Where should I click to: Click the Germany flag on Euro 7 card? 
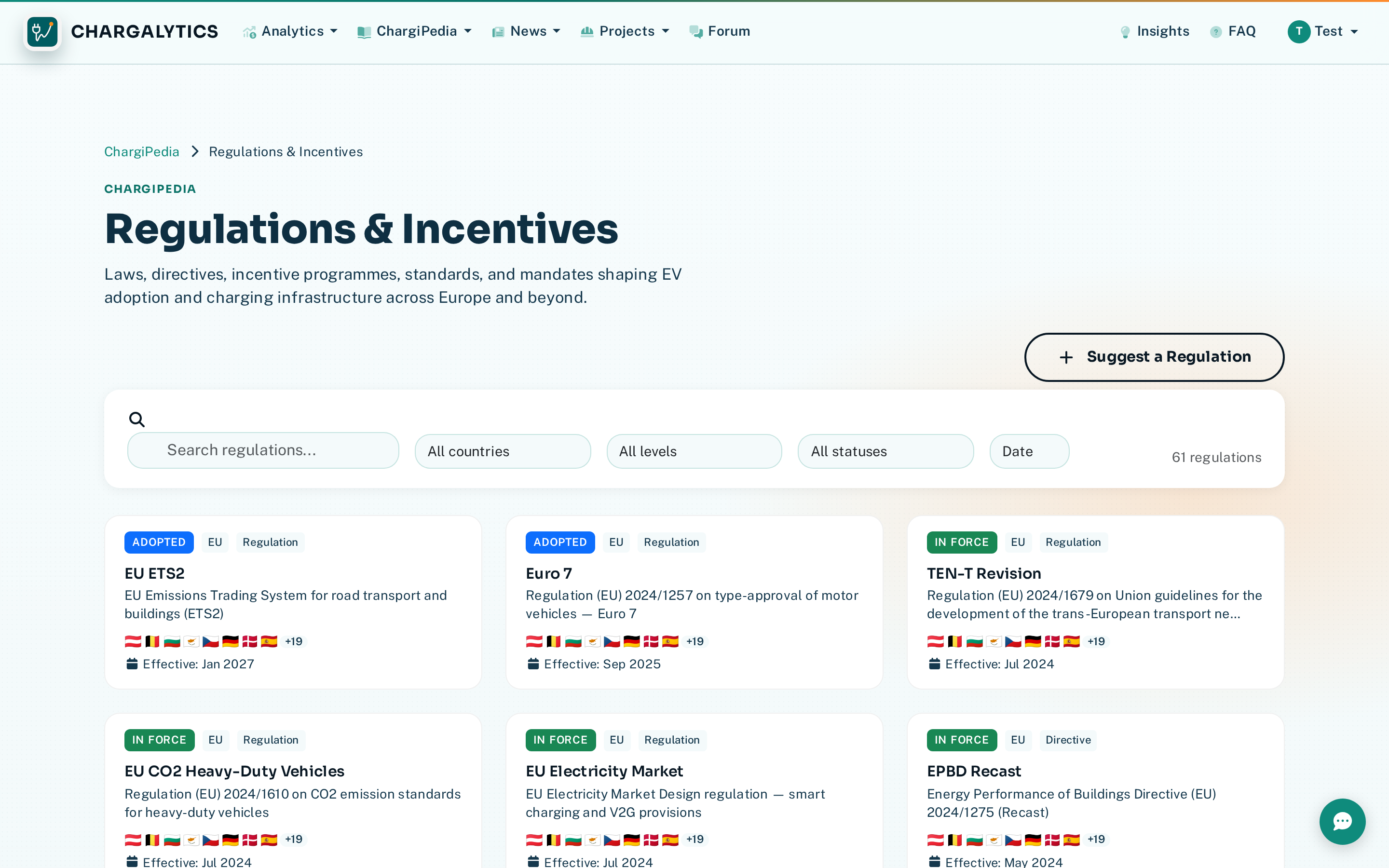(631, 641)
